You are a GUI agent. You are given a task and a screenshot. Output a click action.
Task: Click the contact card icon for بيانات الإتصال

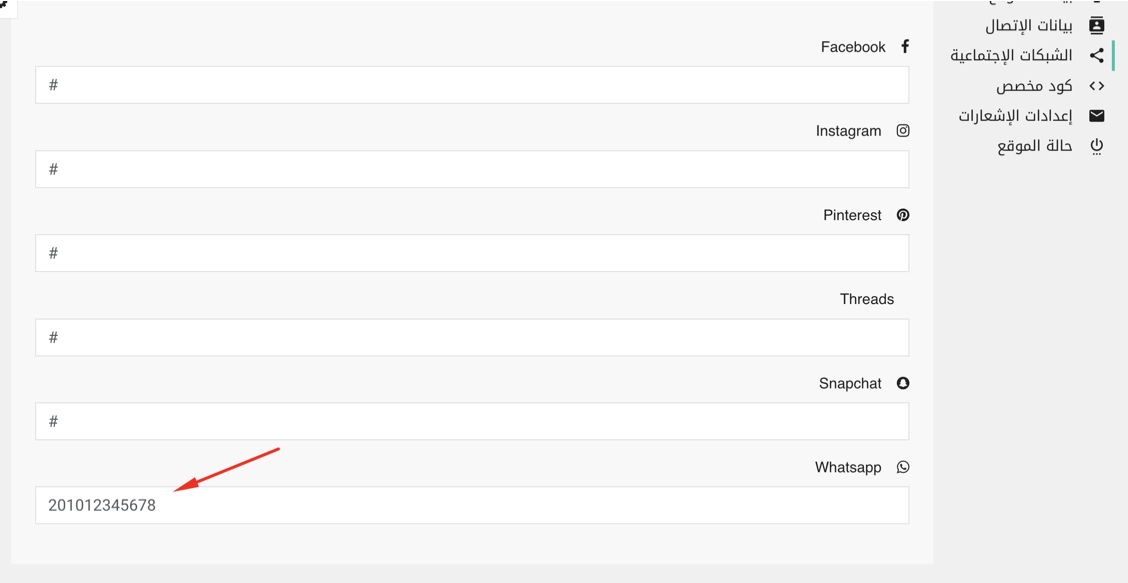1096,26
